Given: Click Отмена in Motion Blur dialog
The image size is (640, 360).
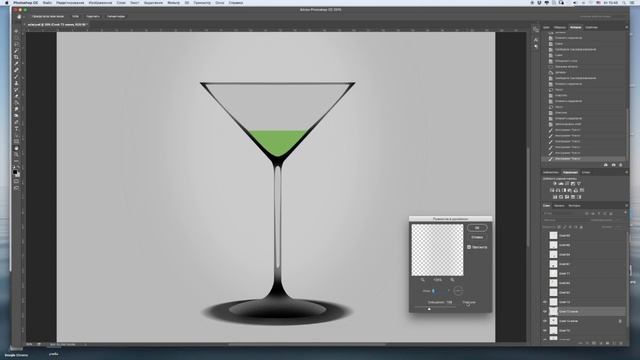Looking at the screenshot, I should (x=477, y=237).
